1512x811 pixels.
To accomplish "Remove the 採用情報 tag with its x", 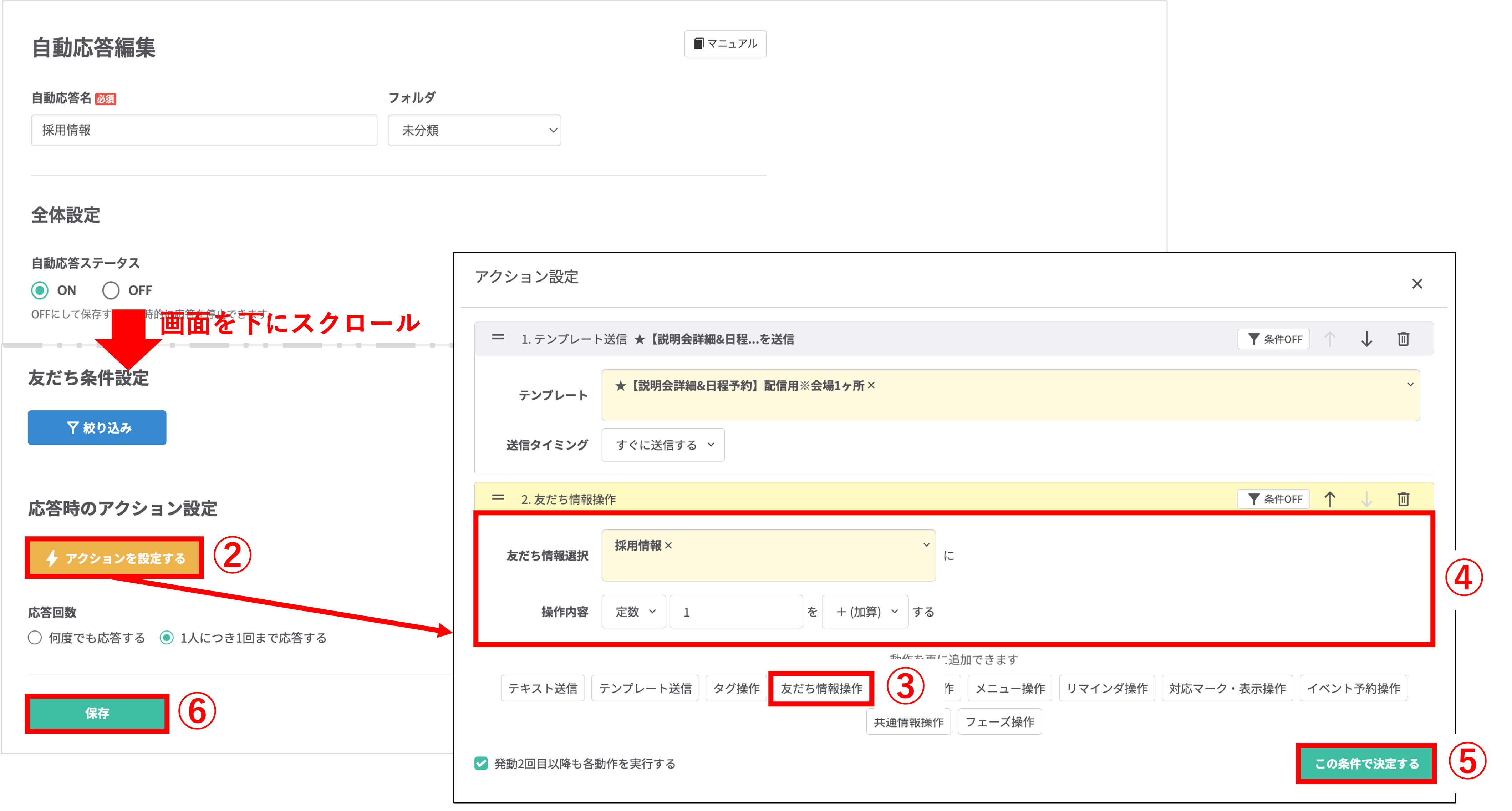I will coord(668,546).
